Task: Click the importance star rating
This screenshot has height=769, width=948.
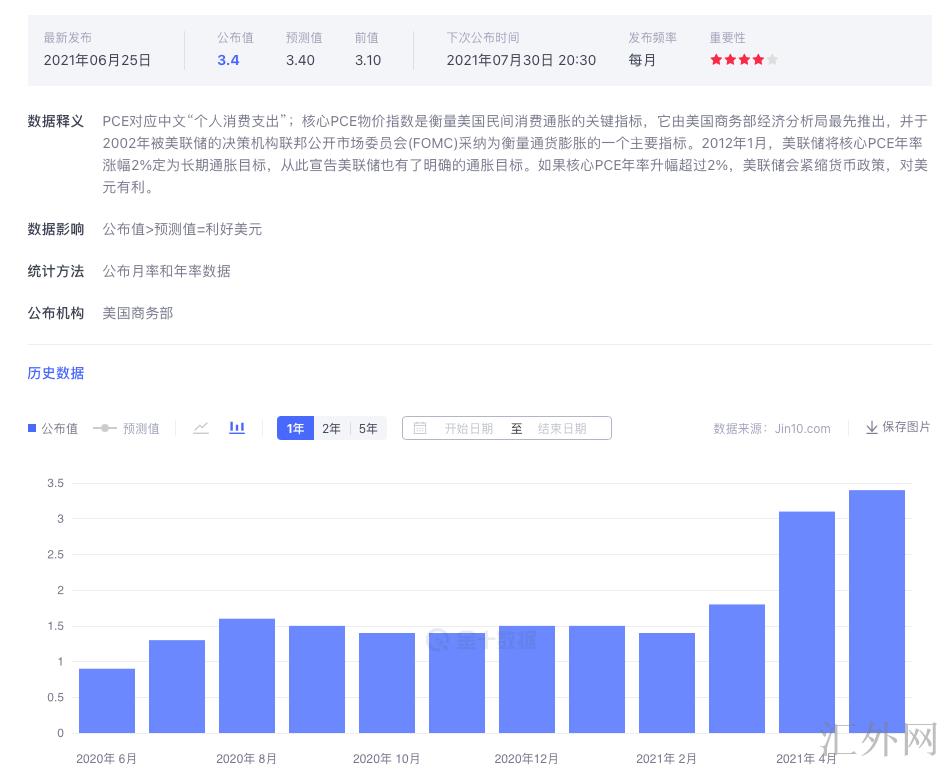Action: click(x=743, y=60)
